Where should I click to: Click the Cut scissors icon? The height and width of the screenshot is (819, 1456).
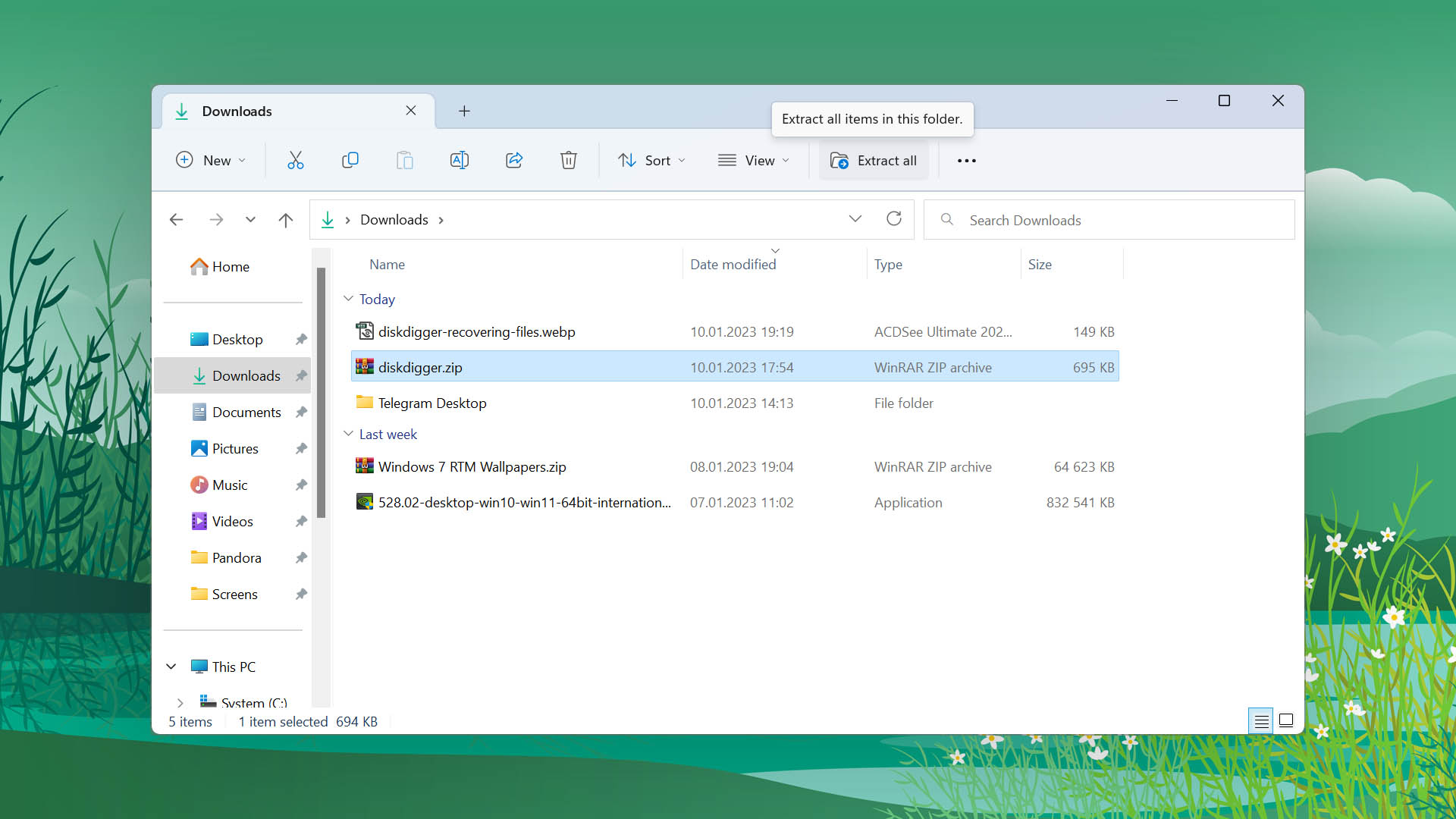(x=295, y=160)
